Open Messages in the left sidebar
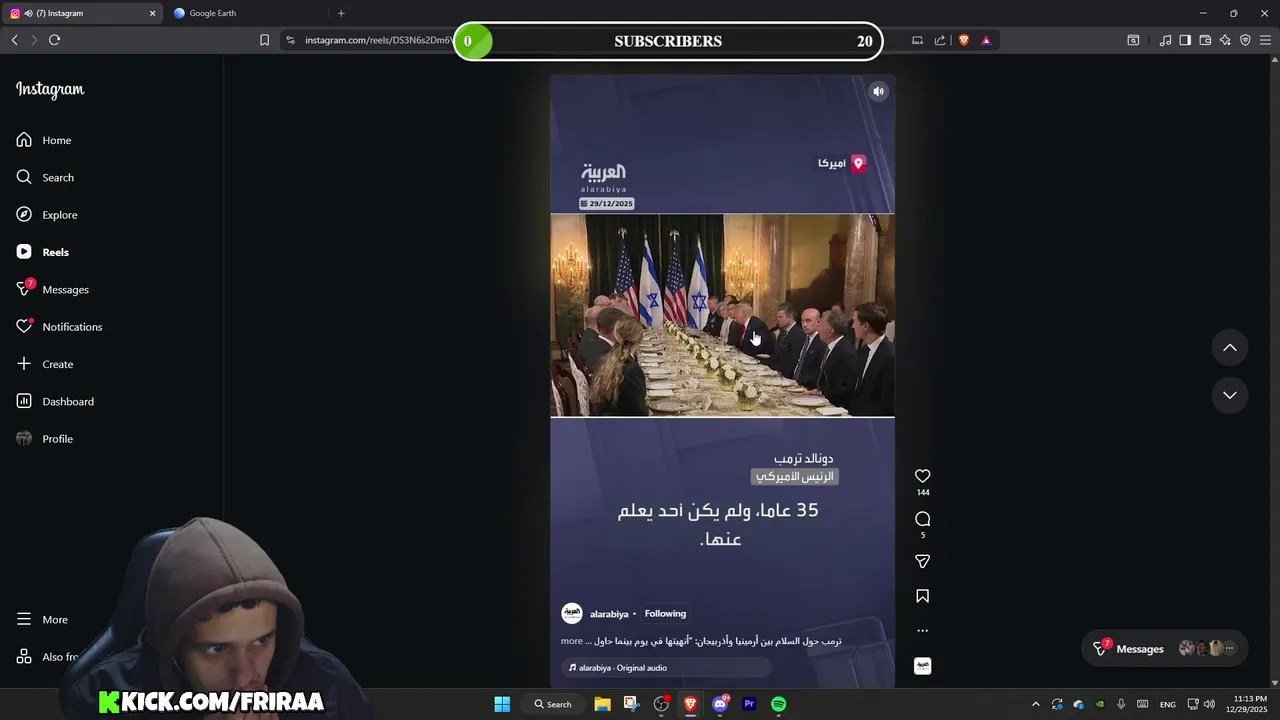 [54, 289]
